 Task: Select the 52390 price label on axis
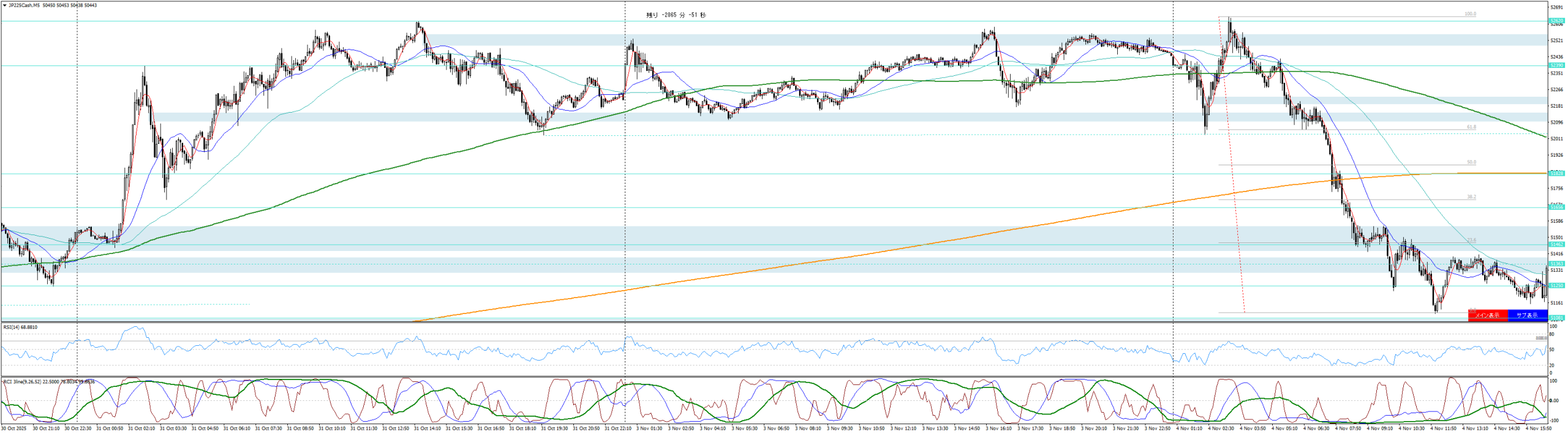click(x=1556, y=65)
